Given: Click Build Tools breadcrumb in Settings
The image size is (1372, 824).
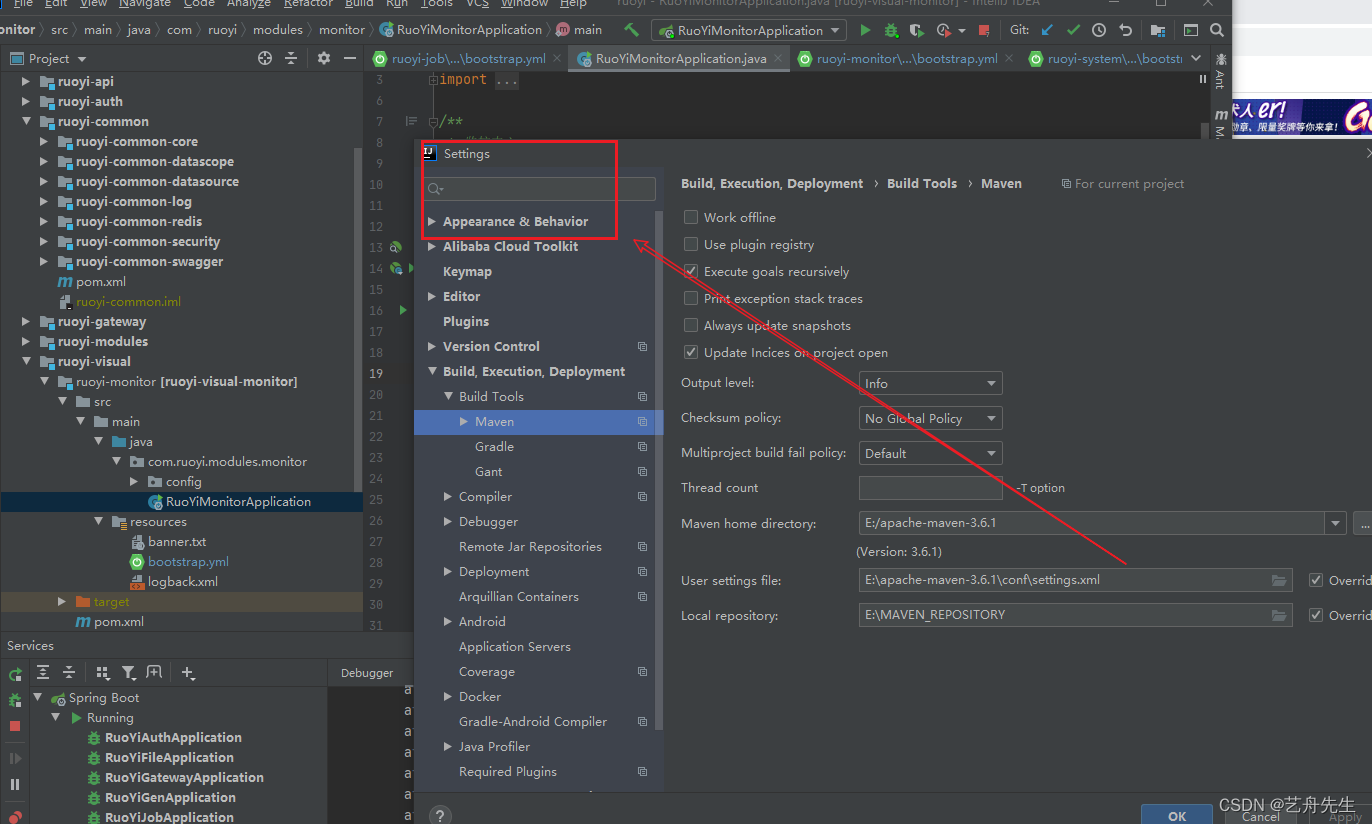Looking at the screenshot, I should tap(921, 184).
